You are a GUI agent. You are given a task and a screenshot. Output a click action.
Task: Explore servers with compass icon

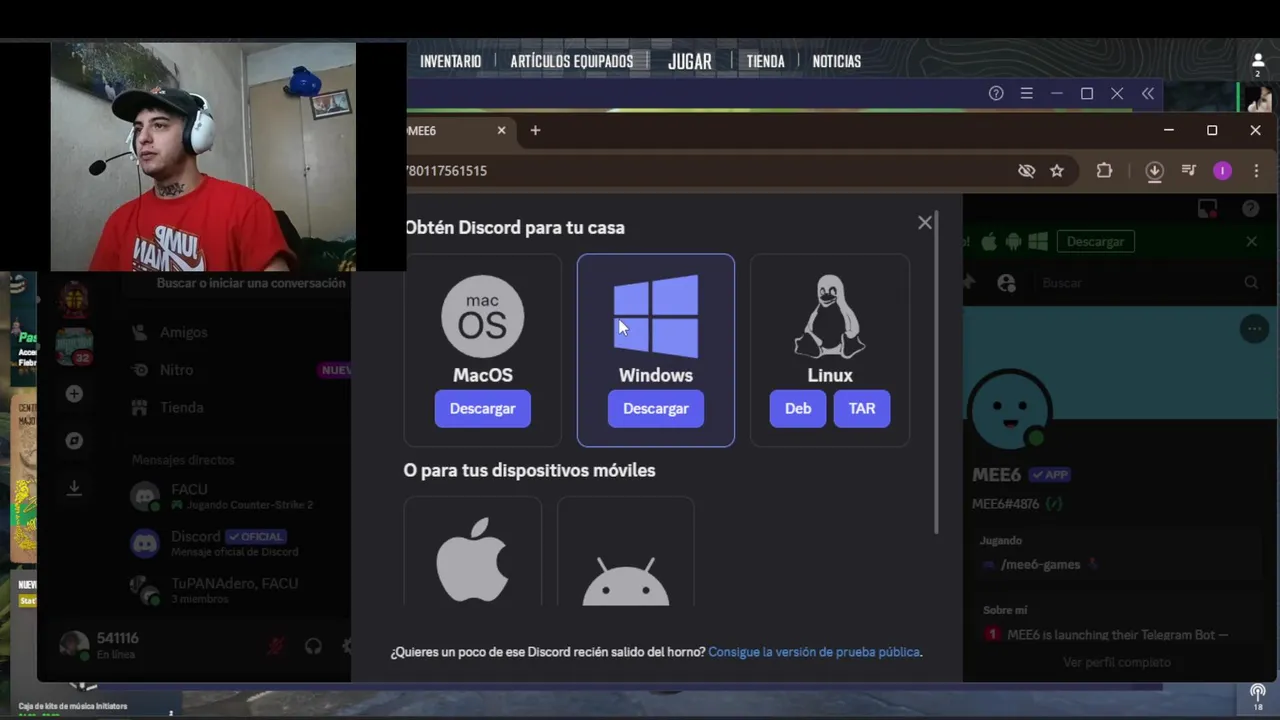(x=74, y=441)
